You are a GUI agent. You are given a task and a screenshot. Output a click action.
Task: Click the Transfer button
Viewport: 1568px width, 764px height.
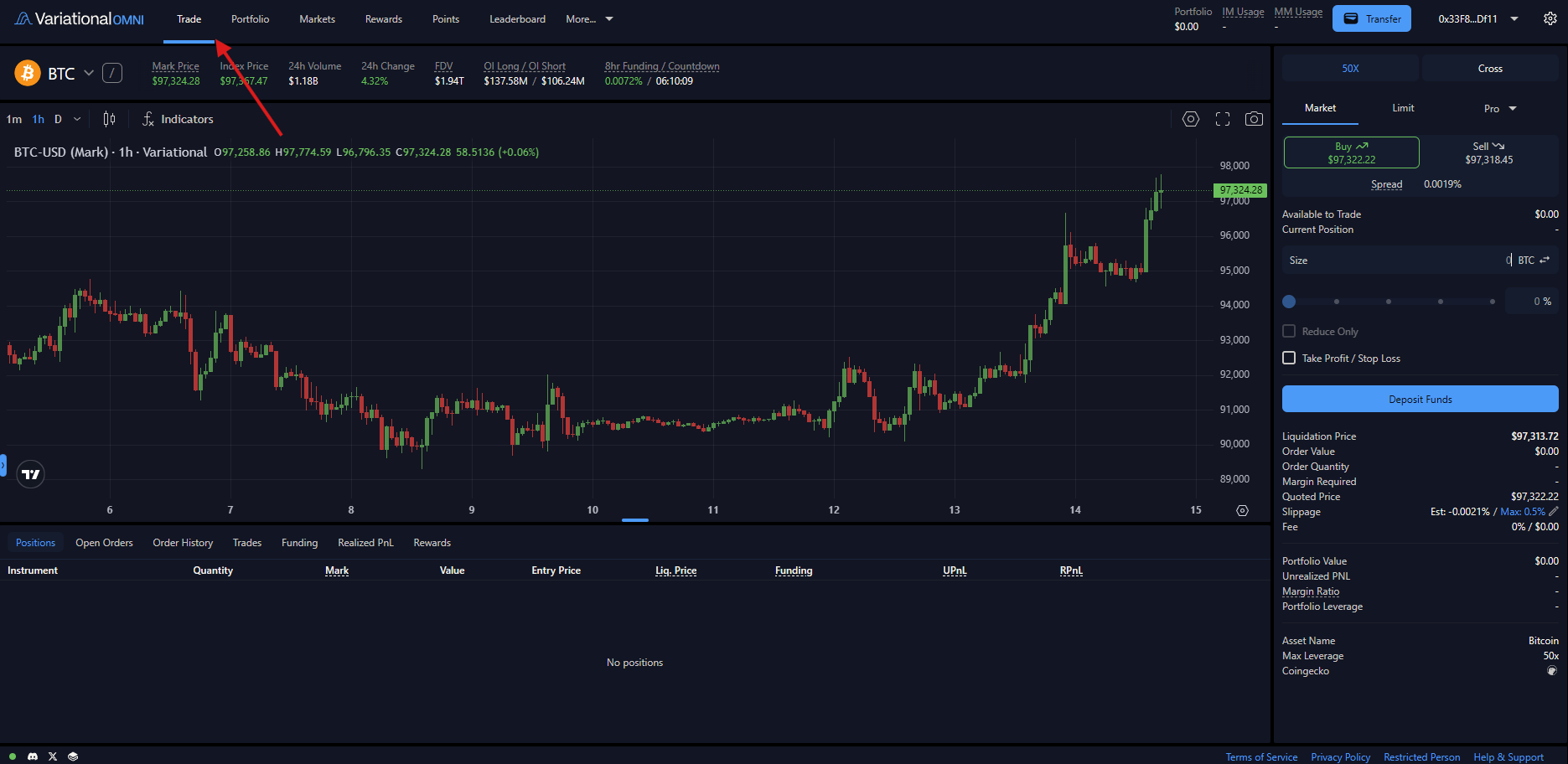click(x=1372, y=19)
